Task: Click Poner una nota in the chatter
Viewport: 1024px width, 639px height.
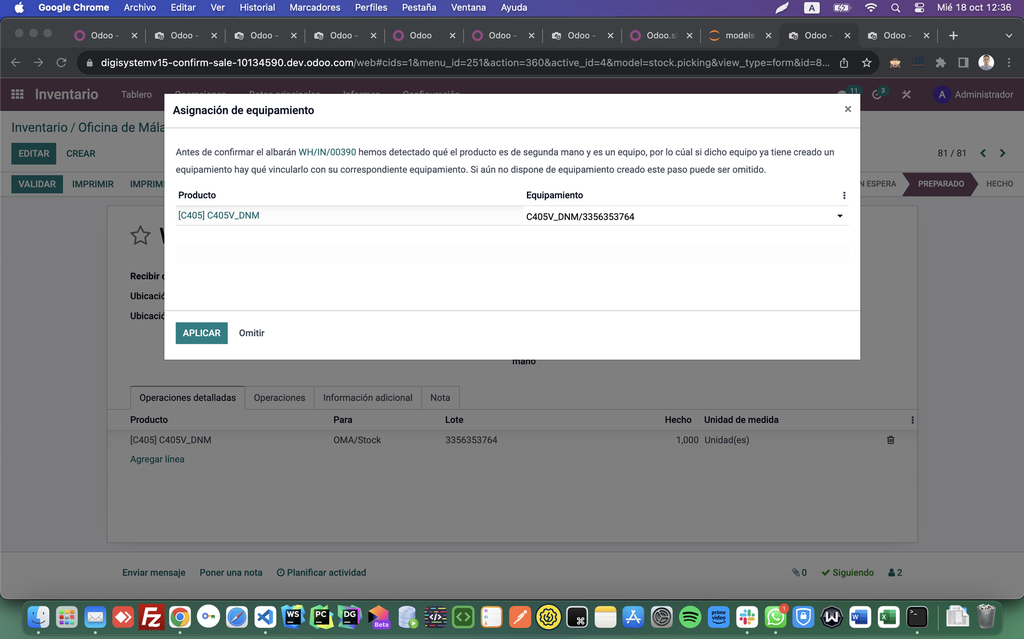Action: point(231,572)
